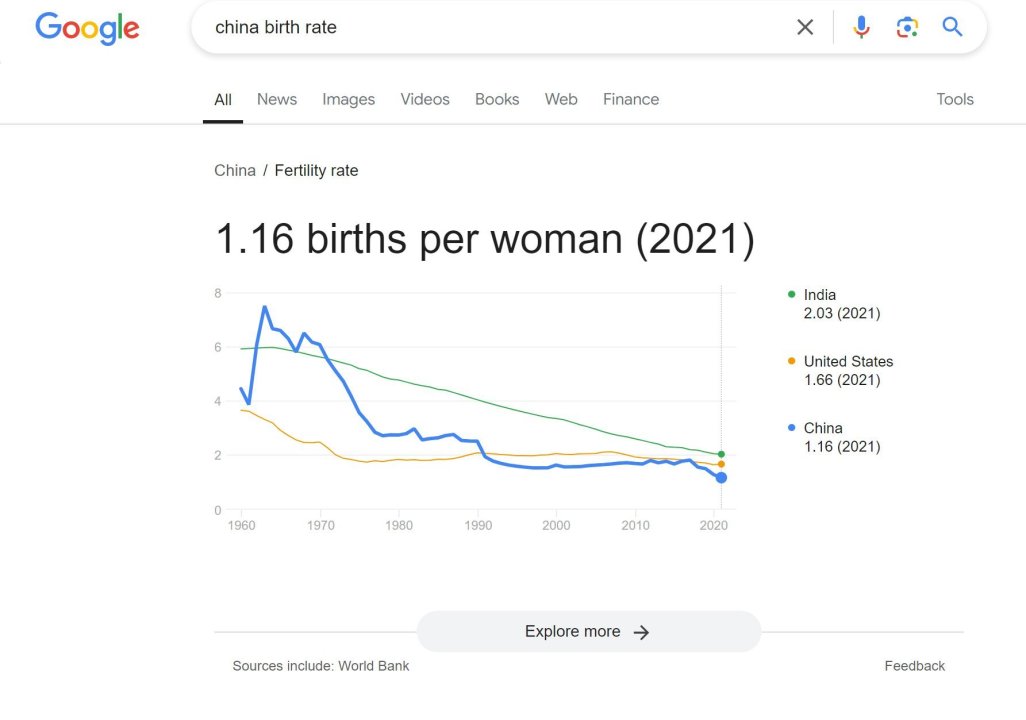
Task: Click the China data point dot on chart
Action: click(x=721, y=478)
